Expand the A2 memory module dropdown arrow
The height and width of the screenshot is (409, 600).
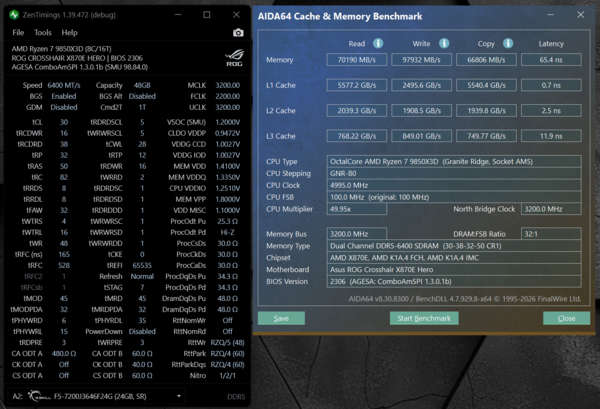point(179,396)
